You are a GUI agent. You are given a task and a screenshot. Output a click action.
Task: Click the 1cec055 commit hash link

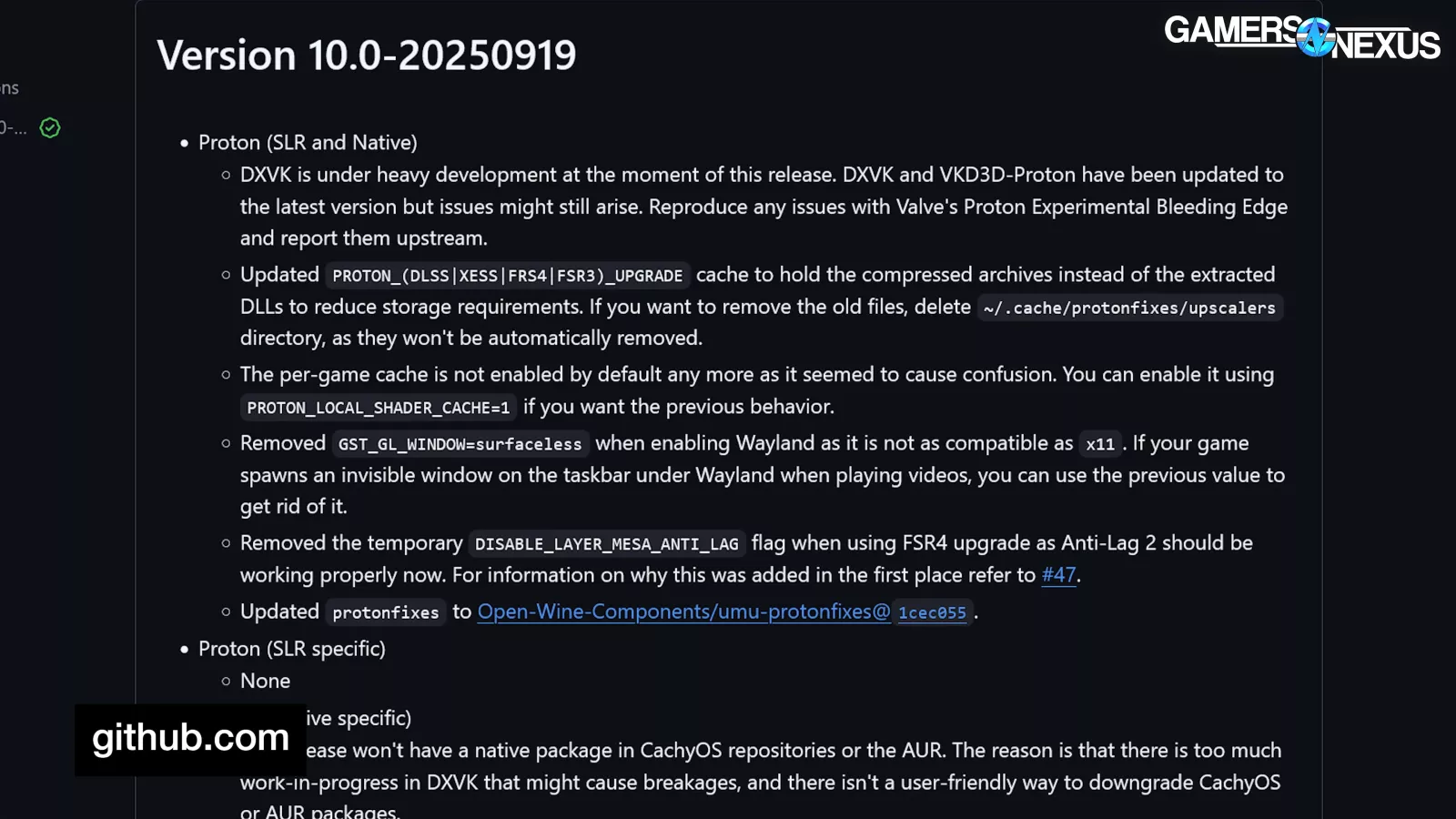[x=932, y=612]
